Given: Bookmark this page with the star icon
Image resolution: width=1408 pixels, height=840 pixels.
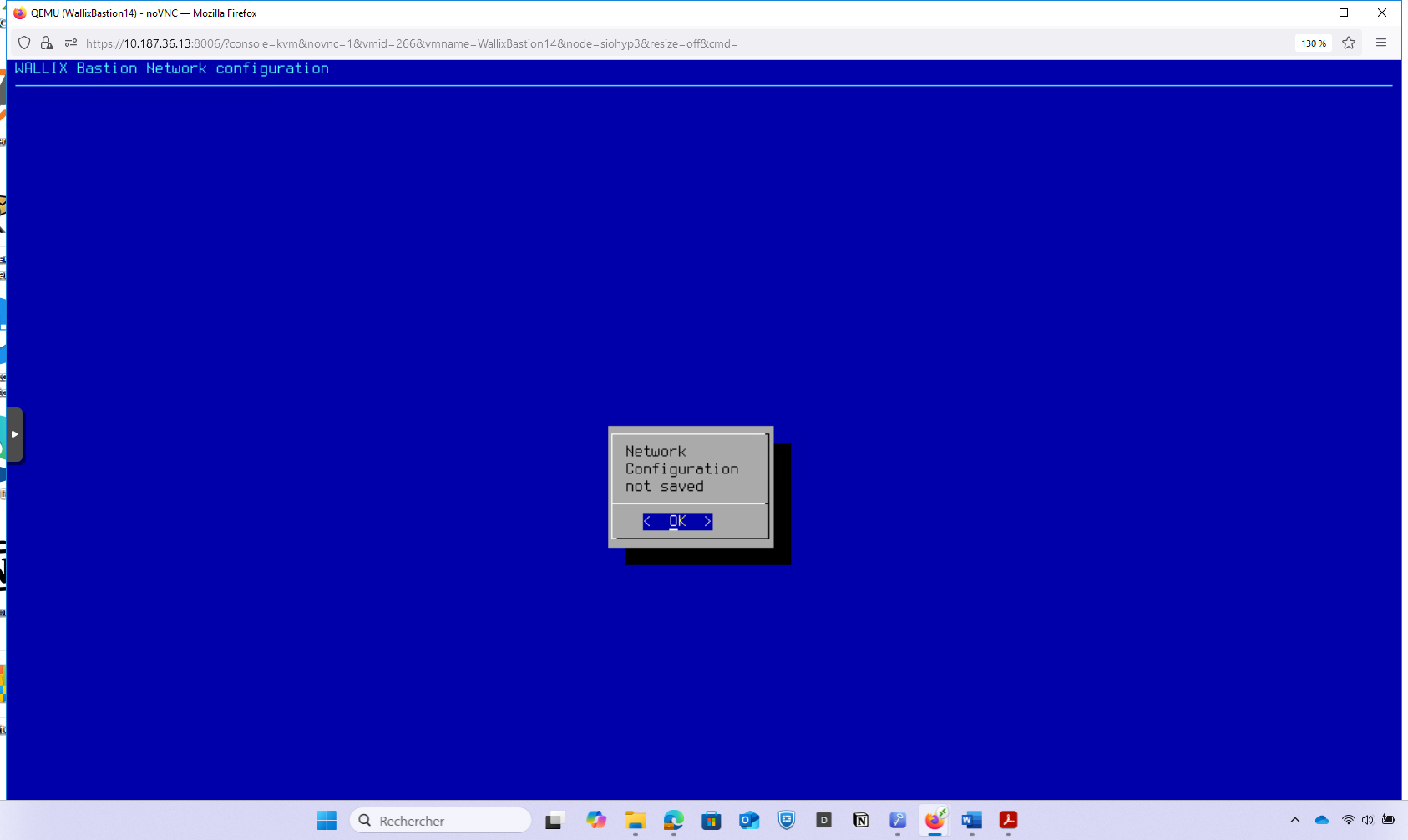Looking at the screenshot, I should coord(1349,43).
